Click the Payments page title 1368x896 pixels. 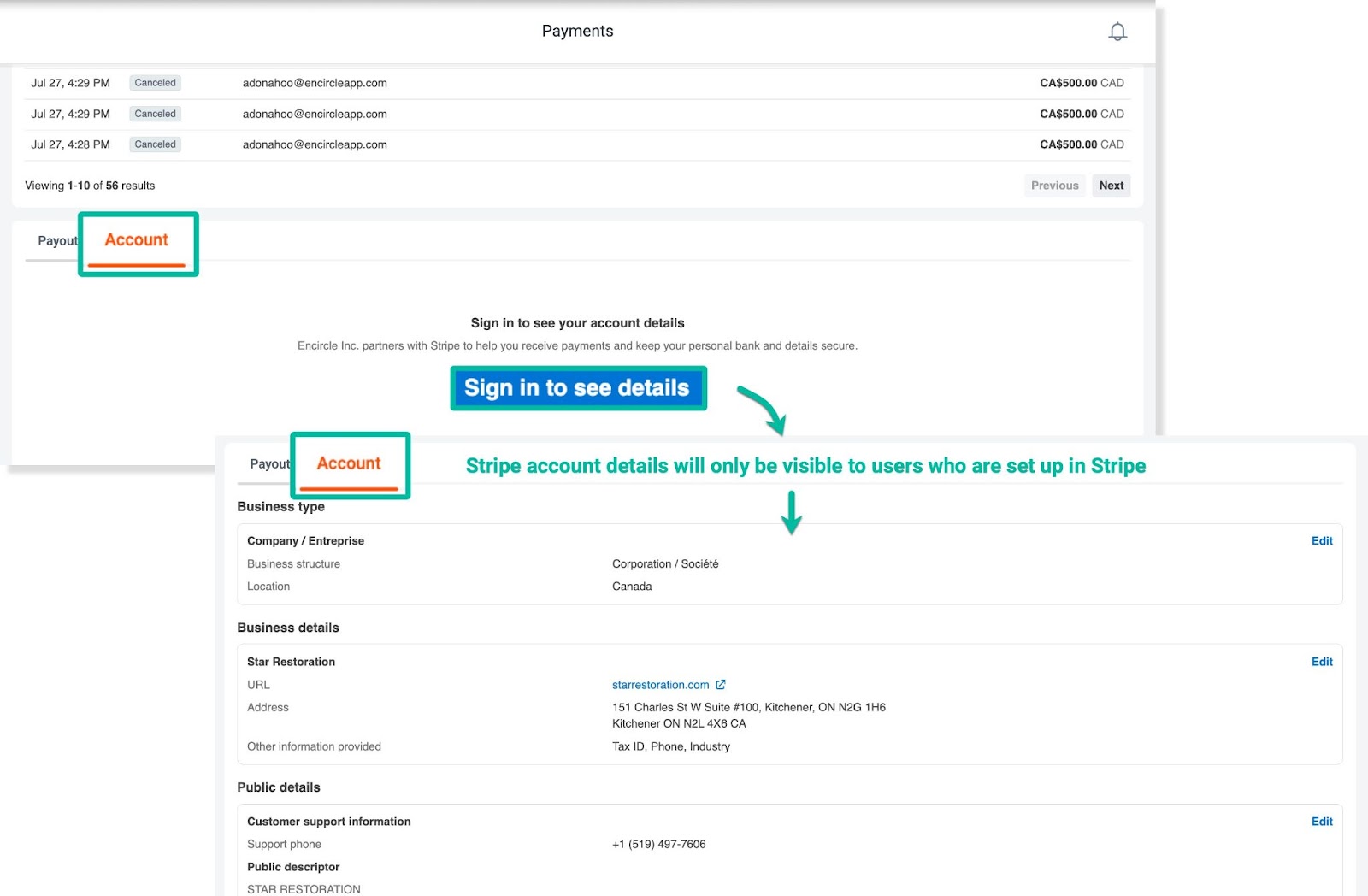click(x=577, y=32)
